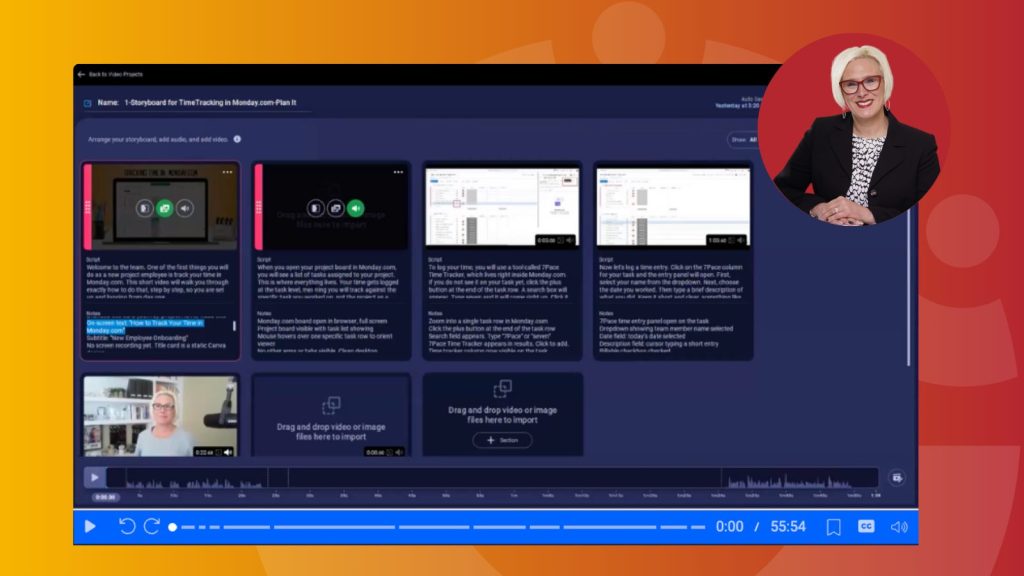Image resolution: width=1024 pixels, height=576 pixels.
Task: Click the audio speaker icon on first section
Action: tap(185, 208)
